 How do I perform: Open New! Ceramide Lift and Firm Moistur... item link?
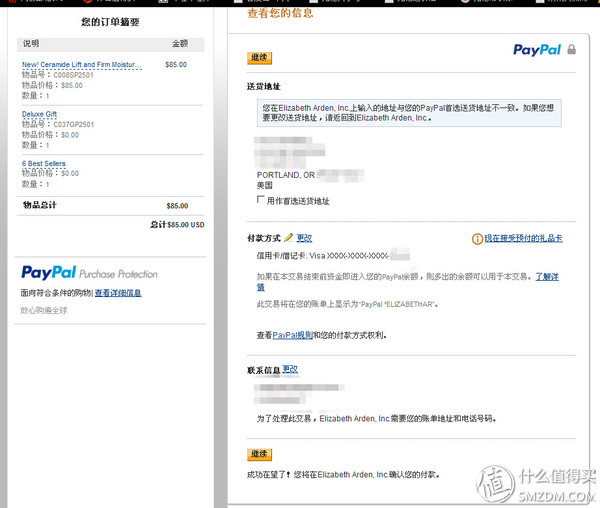click(82, 65)
